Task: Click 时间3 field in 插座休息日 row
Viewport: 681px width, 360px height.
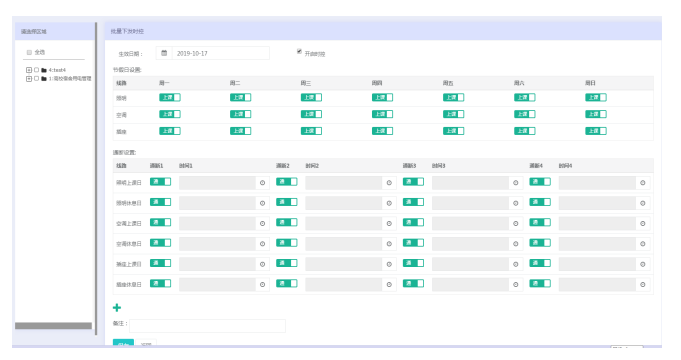Action: click(x=470, y=285)
